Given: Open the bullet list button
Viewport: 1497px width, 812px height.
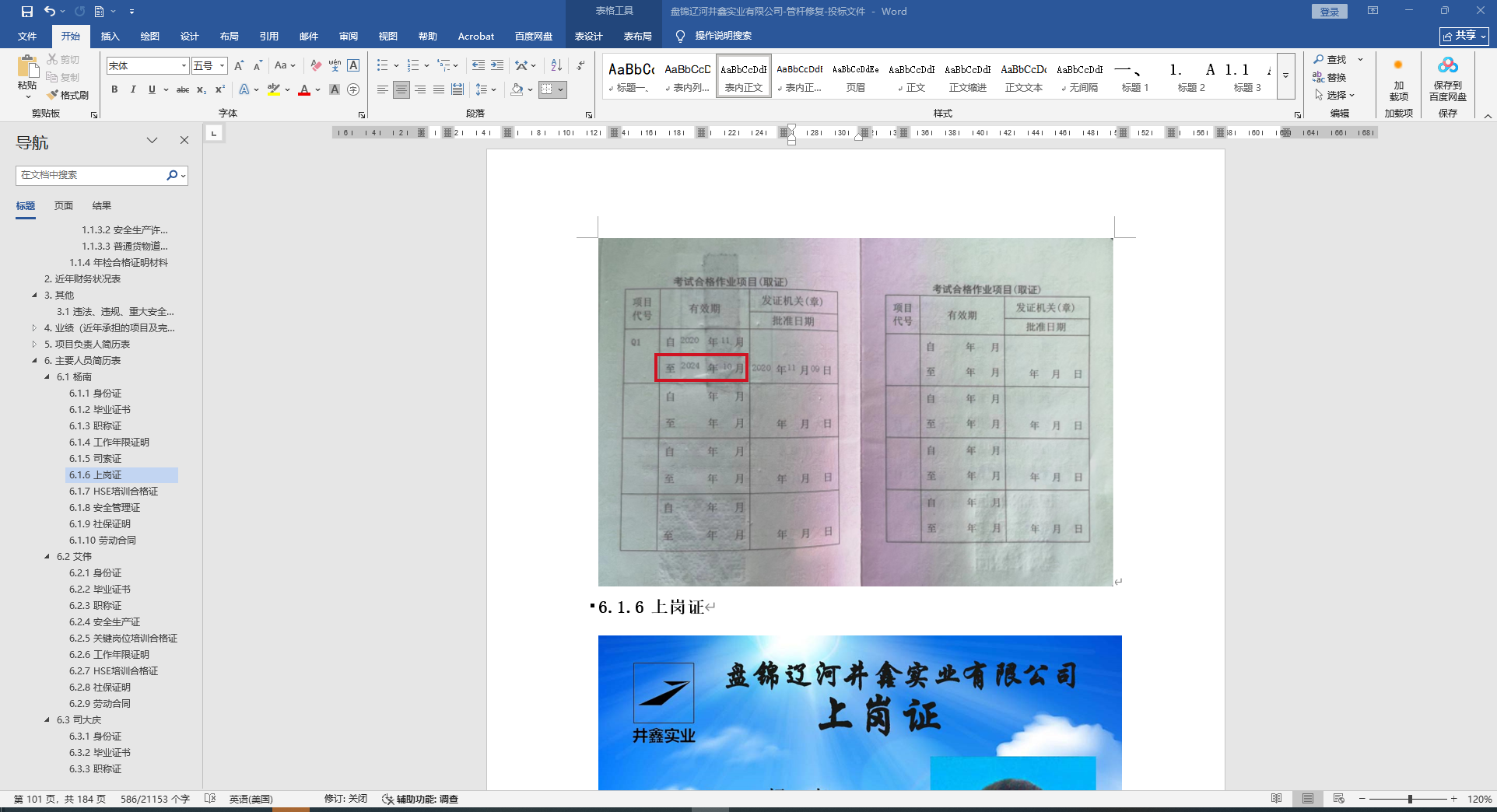Looking at the screenshot, I should [382, 66].
